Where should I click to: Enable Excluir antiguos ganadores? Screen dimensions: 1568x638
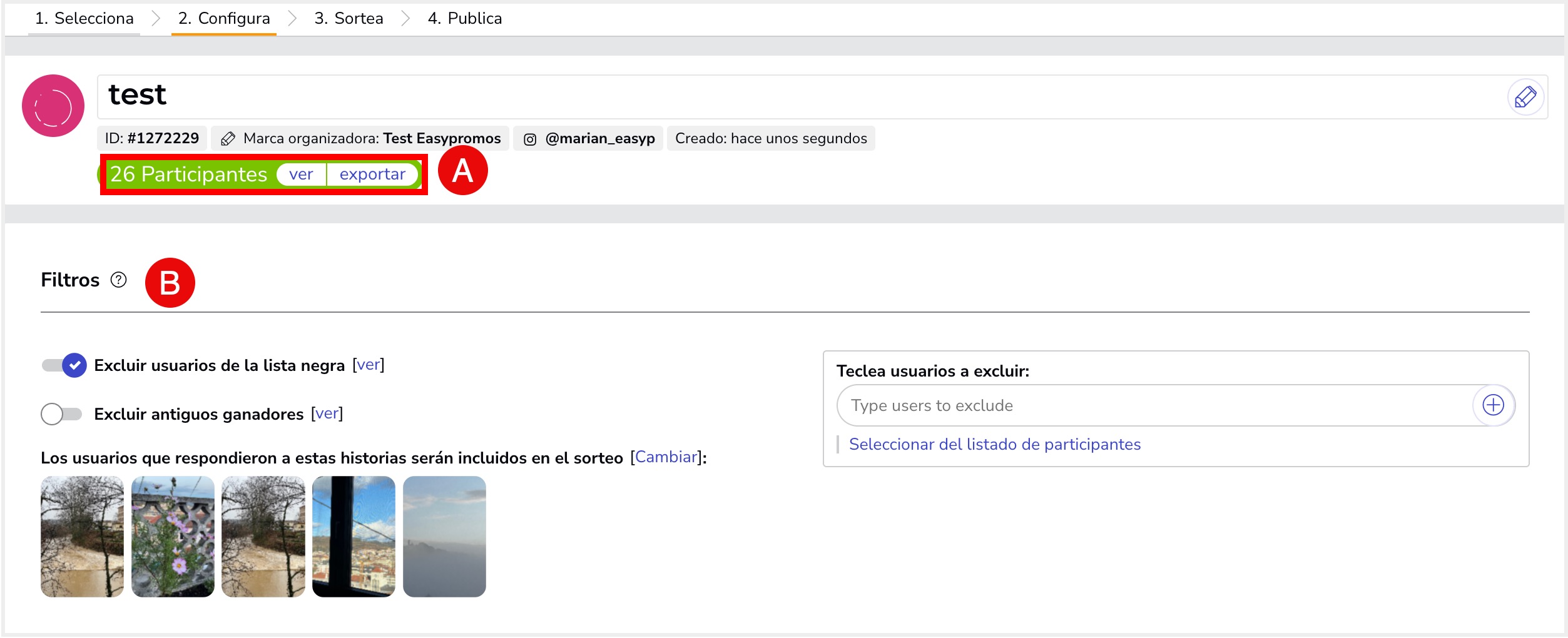61,413
